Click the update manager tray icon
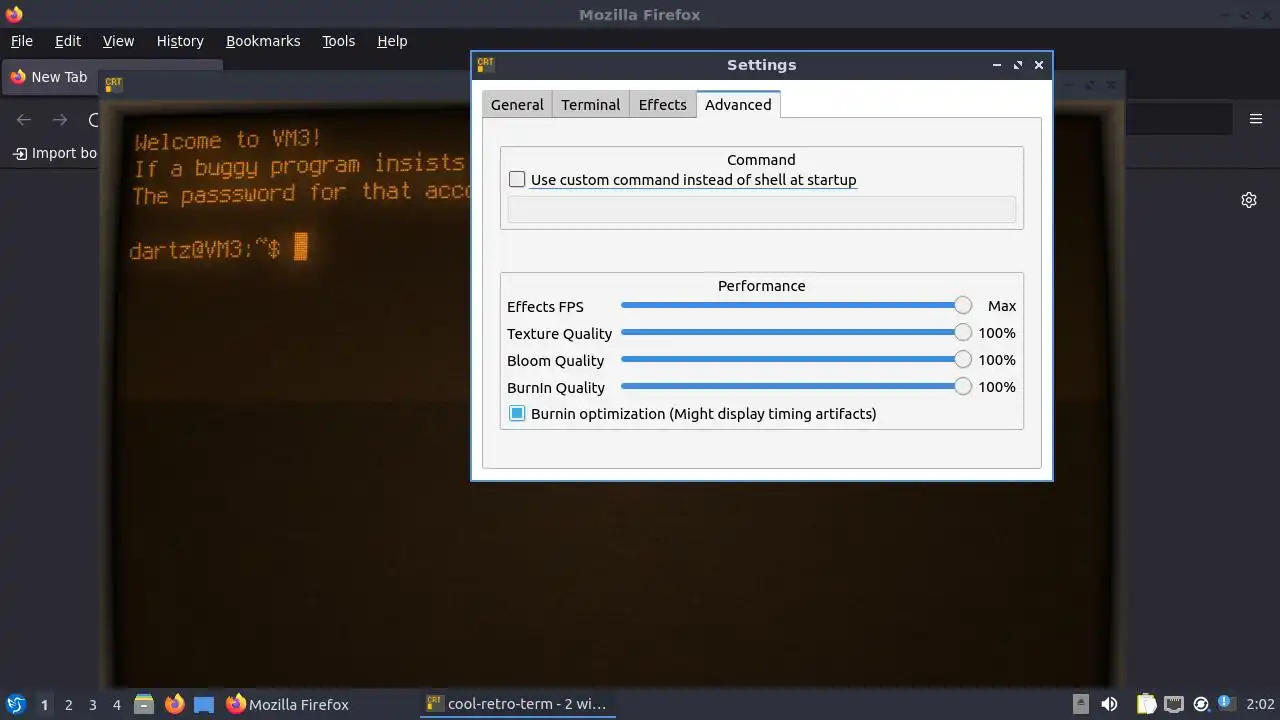 pyautogui.click(x=1201, y=704)
